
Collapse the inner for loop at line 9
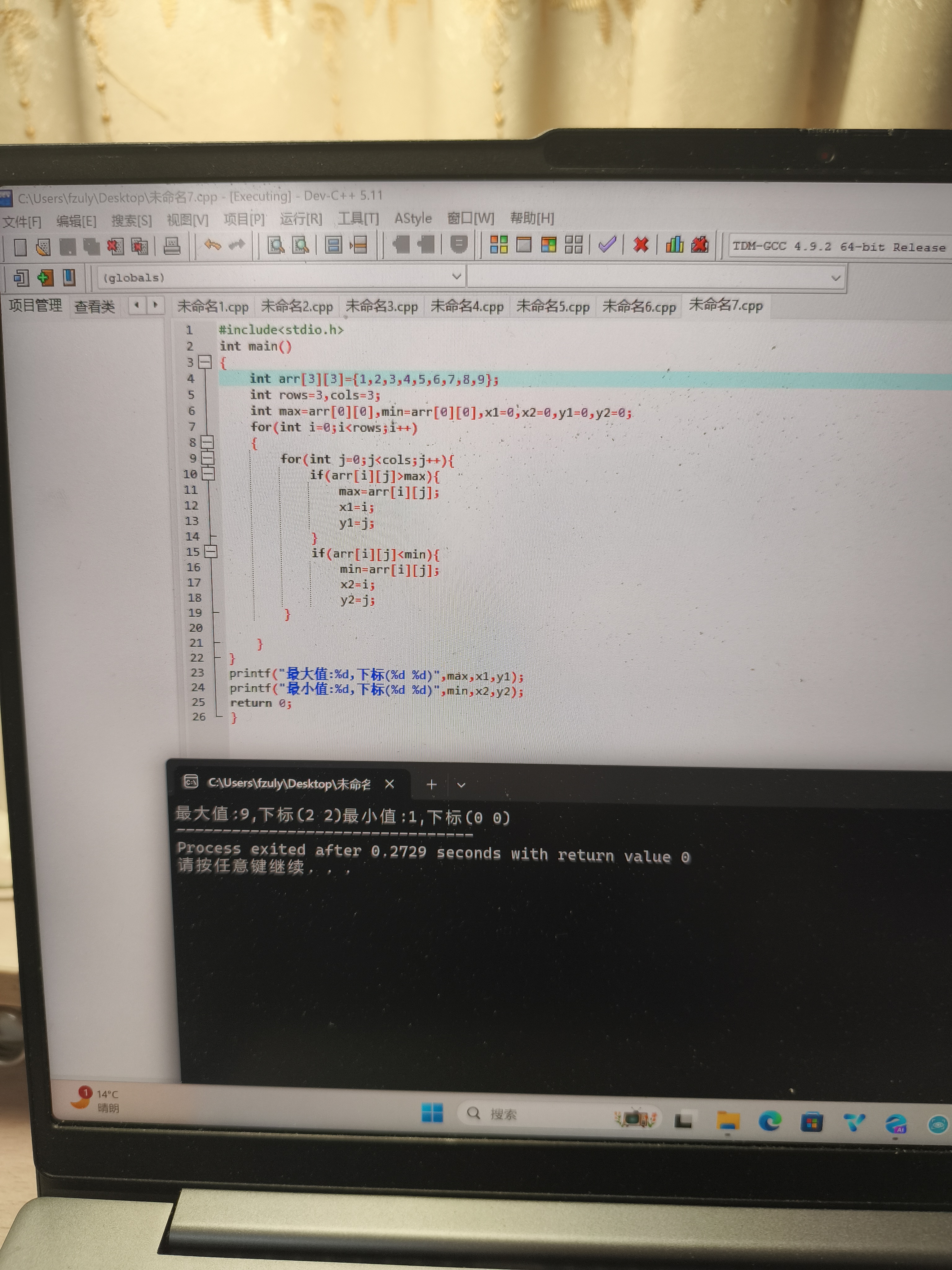[208, 458]
